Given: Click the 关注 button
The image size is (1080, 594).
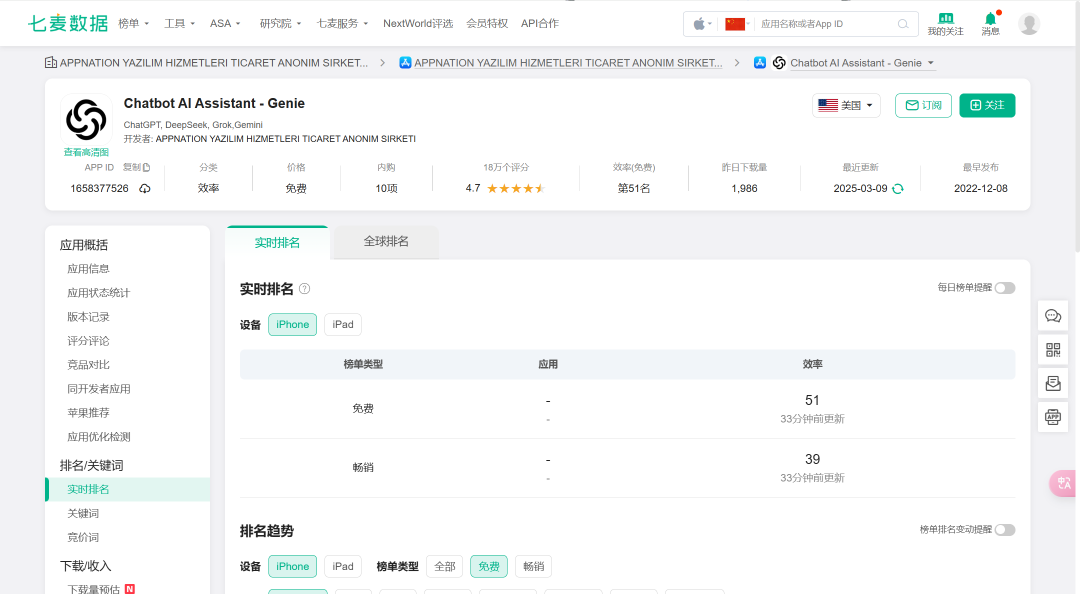Looking at the screenshot, I should pos(987,105).
